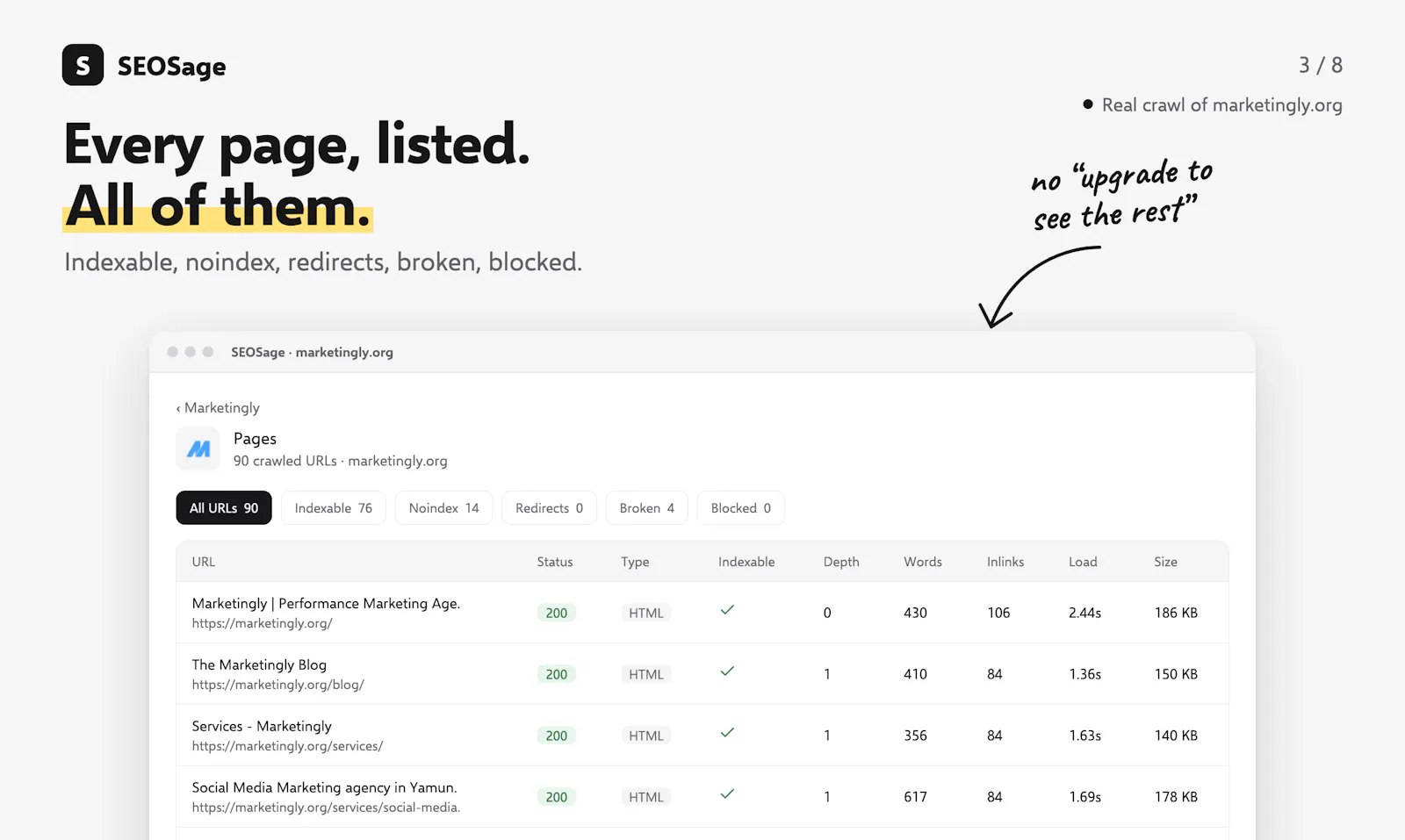This screenshot has height=840, width=1405.
Task: Switch to the Indexable 76 tab
Action: pyautogui.click(x=334, y=508)
